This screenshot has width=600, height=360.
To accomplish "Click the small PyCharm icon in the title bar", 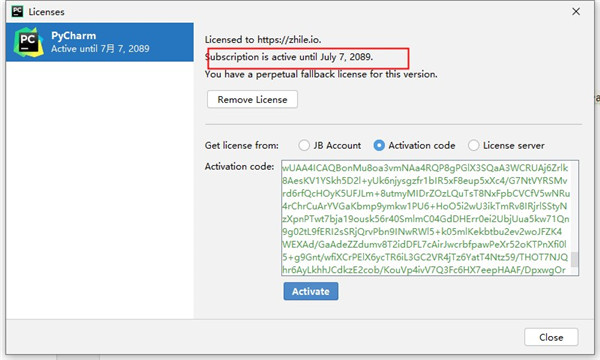I will coord(17,11).
